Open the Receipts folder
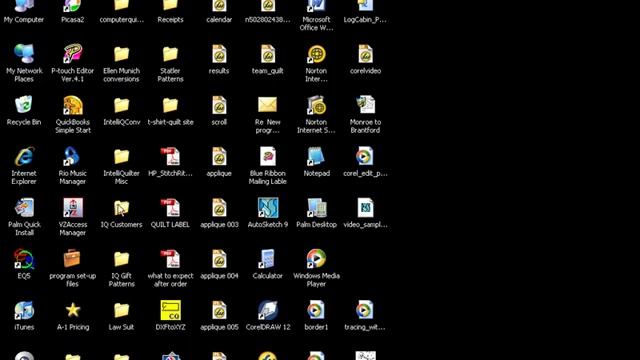Screen dimensions: 640x360 [171, 6]
